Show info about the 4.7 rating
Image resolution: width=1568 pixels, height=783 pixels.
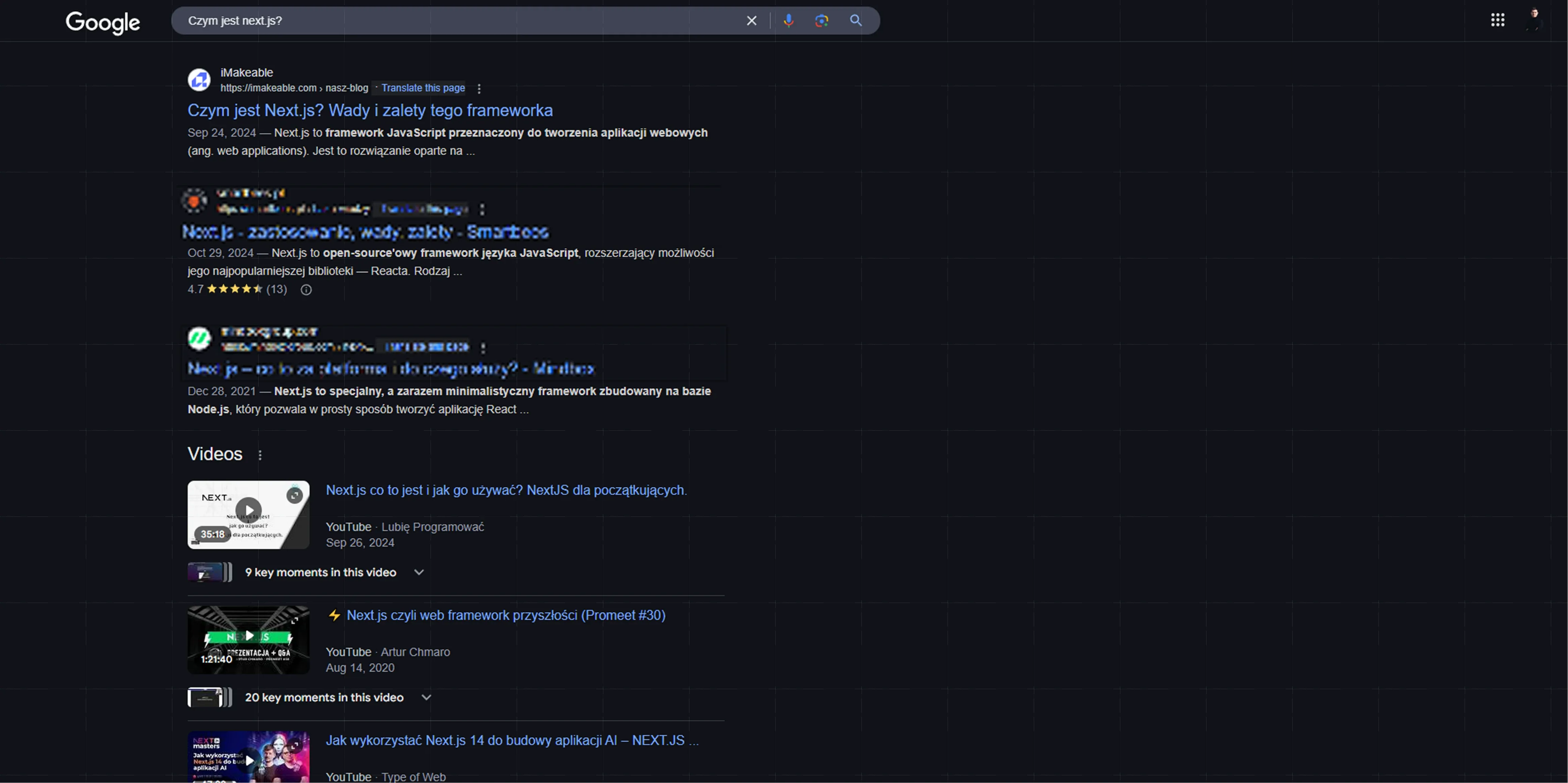pyautogui.click(x=306, y=290)
